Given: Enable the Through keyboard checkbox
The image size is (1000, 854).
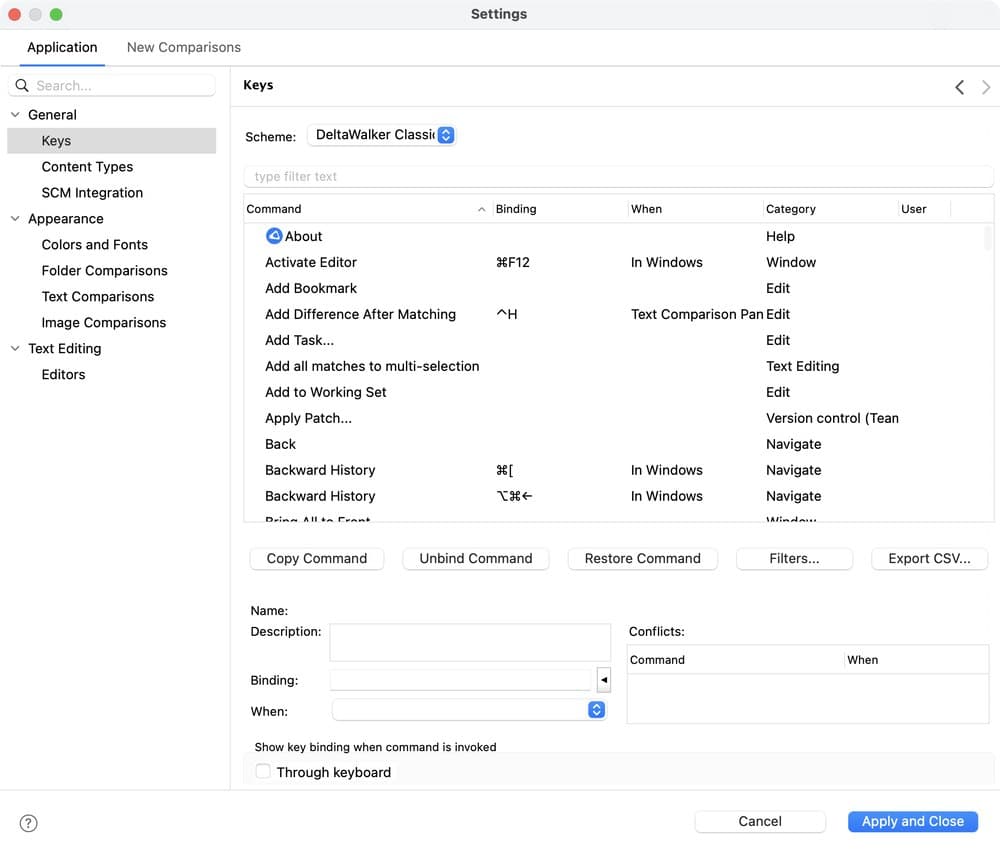Looking at the screenshot, I should click(263, 771).
